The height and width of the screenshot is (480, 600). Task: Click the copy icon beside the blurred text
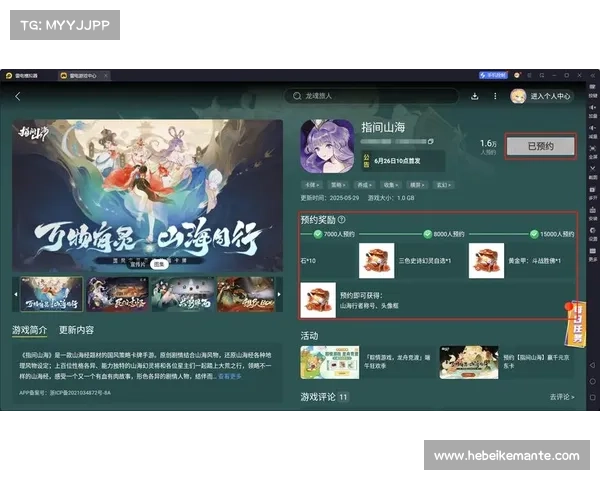tap(431, 141)
